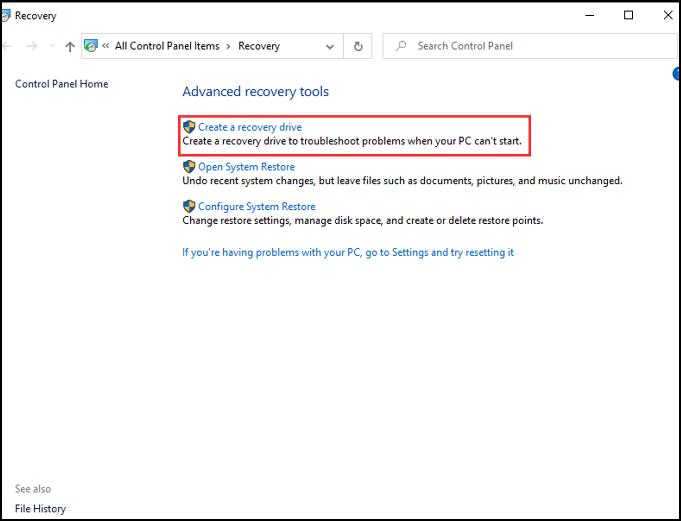Go to Control Panel Home
Screen dimensions: 681x521
62,84
